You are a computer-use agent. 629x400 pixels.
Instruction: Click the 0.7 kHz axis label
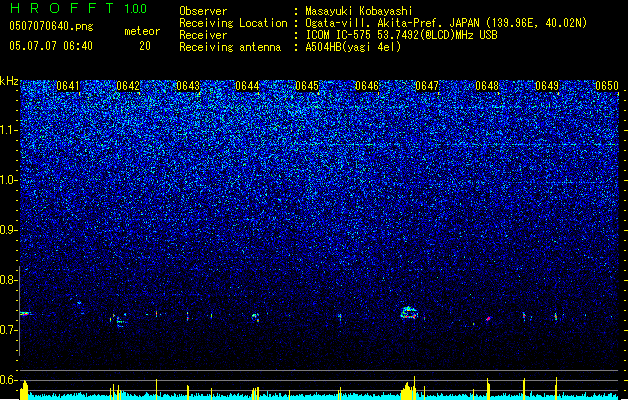coord(9,330)
